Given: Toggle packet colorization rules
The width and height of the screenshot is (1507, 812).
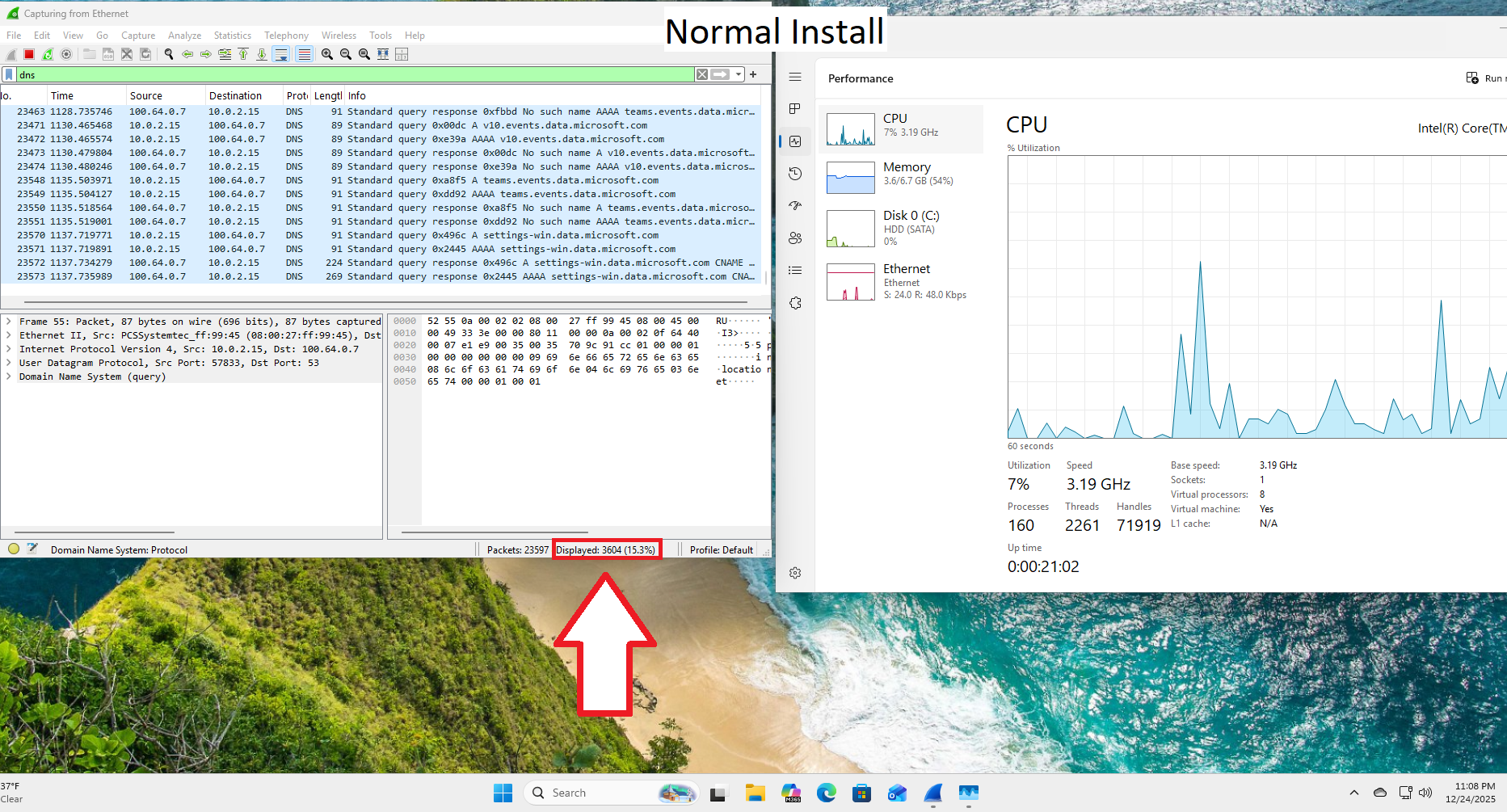Looking at the screenshot, I should [304, 54].
